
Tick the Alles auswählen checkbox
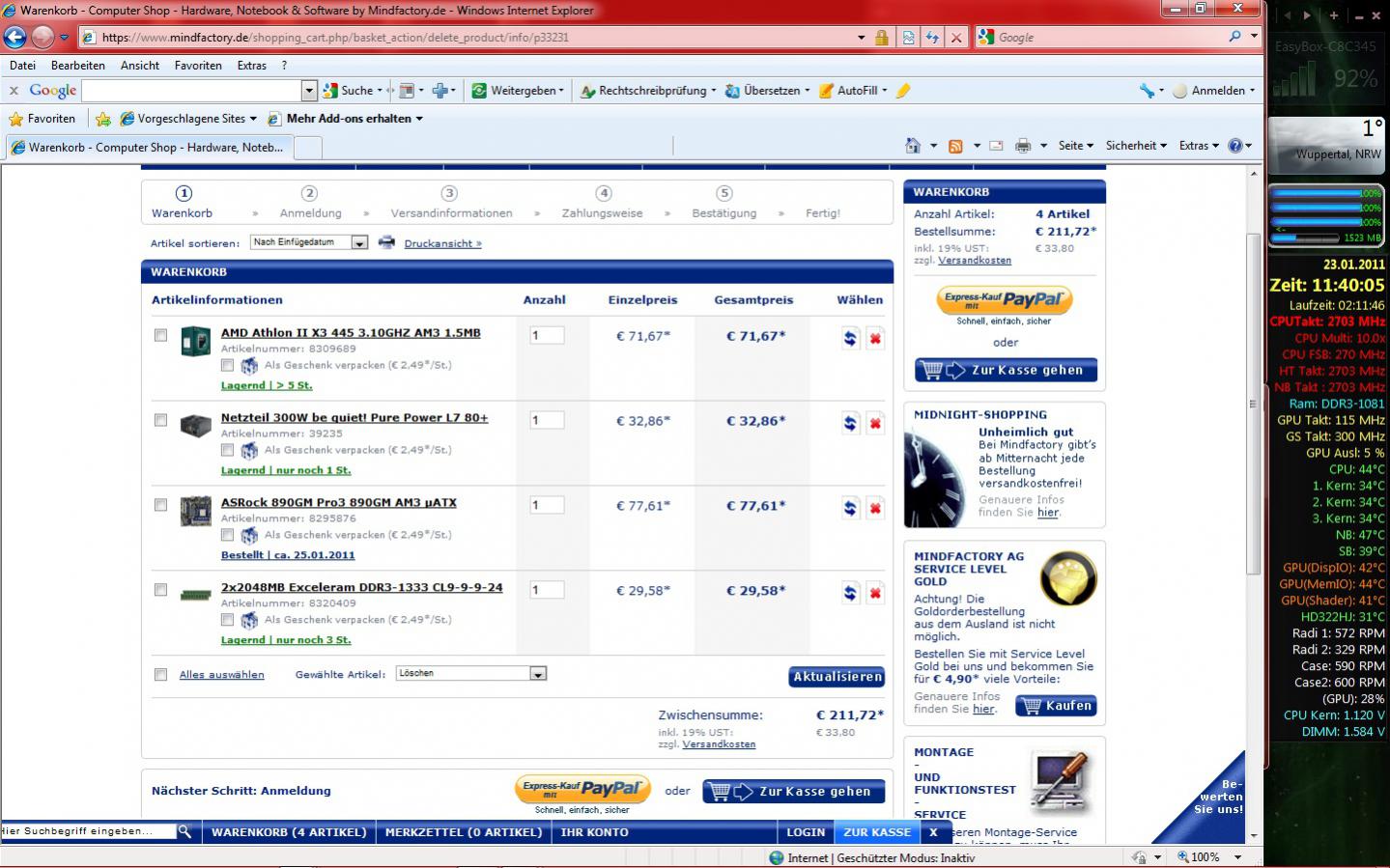coord(160,675)
